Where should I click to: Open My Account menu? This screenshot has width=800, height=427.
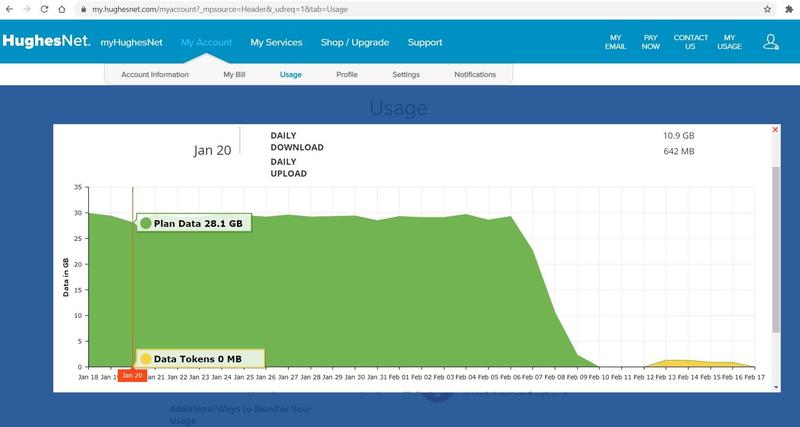tap(206, 42)
